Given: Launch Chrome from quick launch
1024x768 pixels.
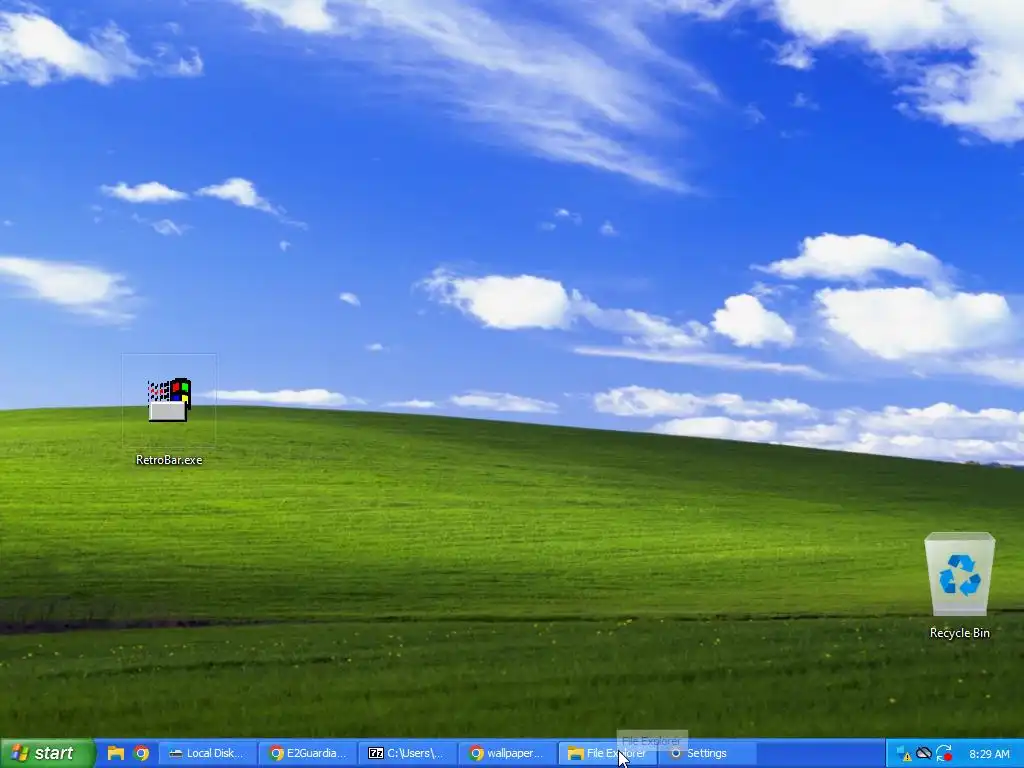Looking at the screenshot, I should [x=141, y=753].
